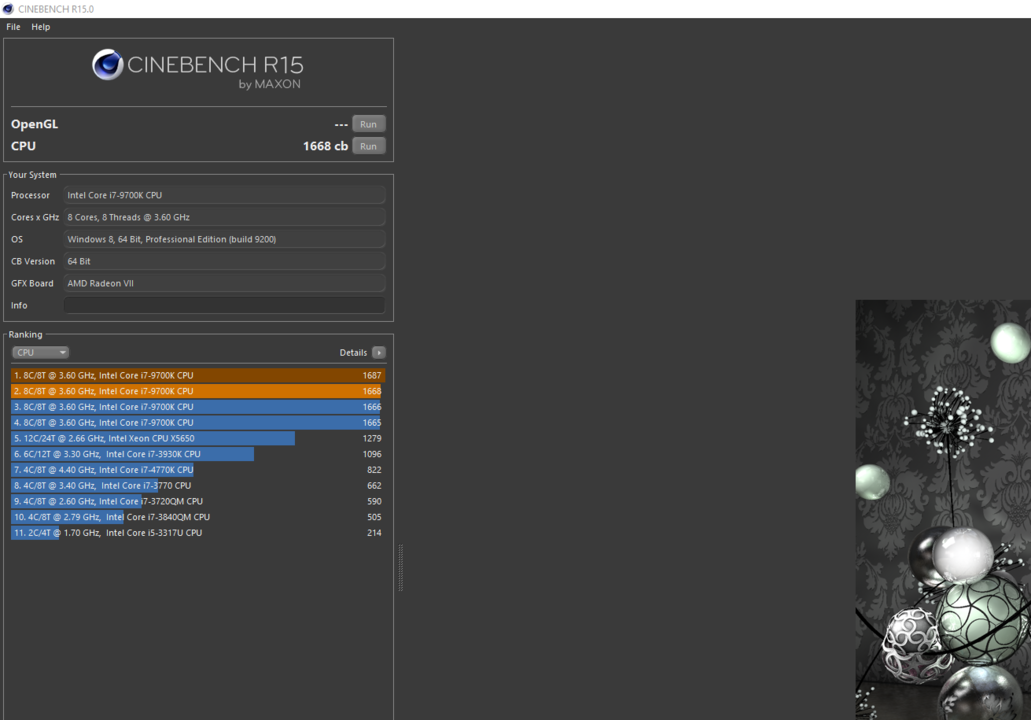
Task: Click into the Info input field
Action: [224, 305]
